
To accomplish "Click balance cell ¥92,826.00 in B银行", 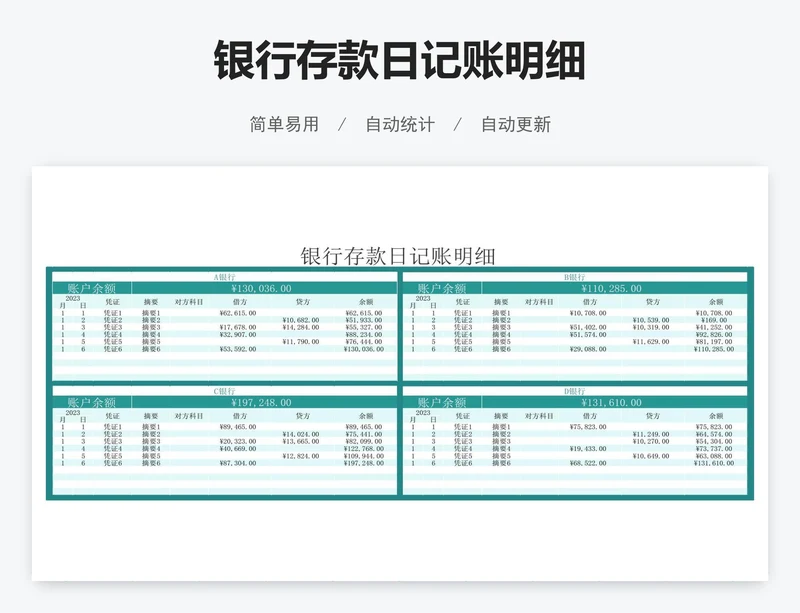I will tap(713, 334).
